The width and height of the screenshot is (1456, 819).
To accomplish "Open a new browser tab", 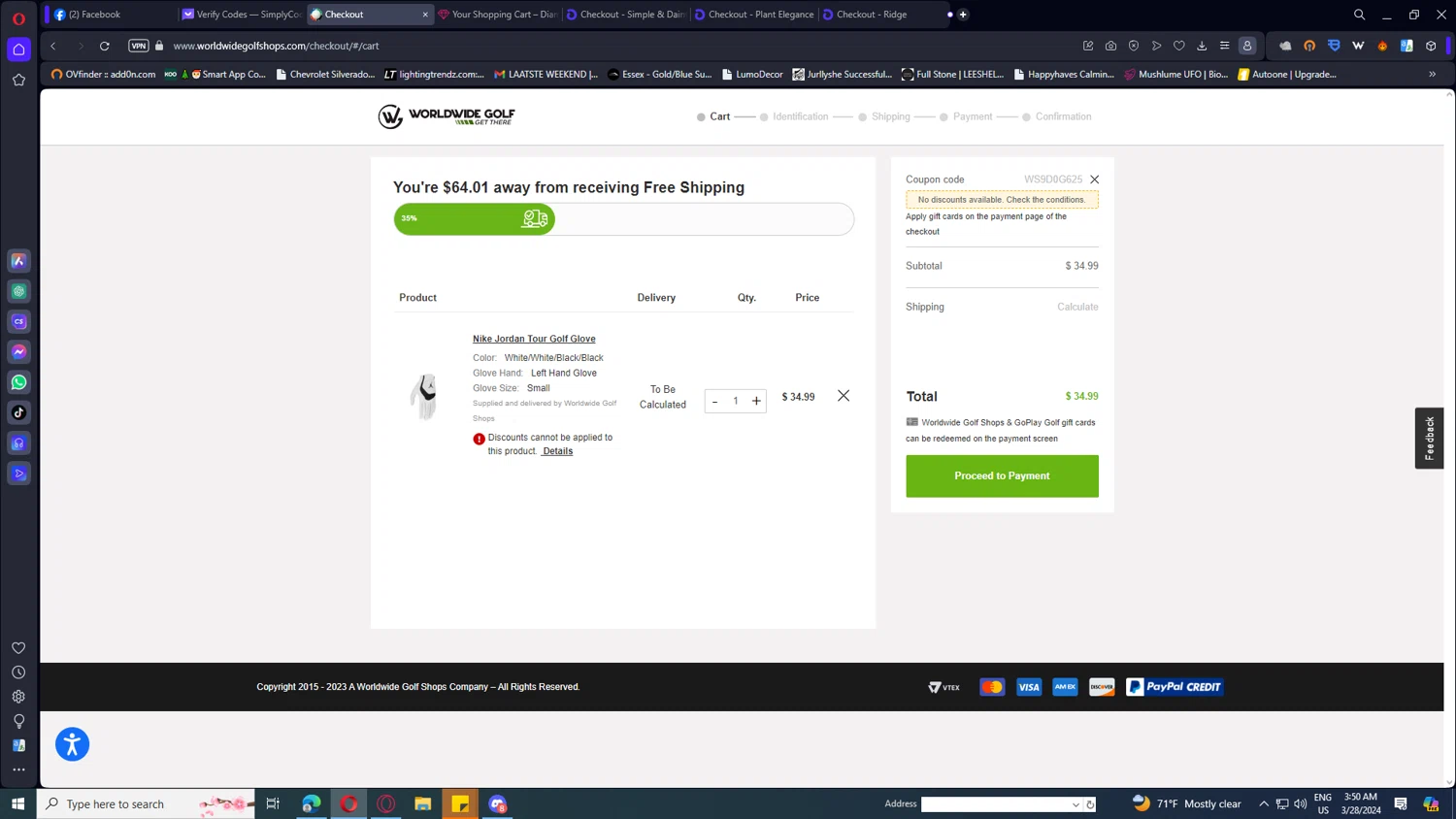I will pyautogui.click(x=963, y=15).
